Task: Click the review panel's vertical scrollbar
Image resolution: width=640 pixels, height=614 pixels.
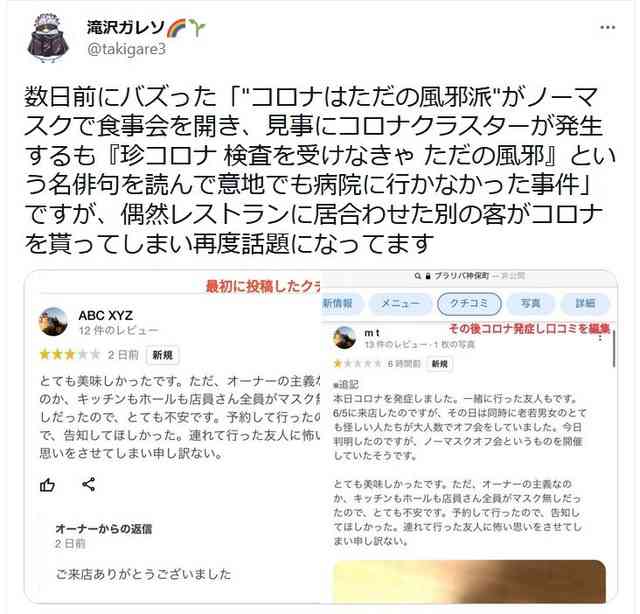Action: 614,349
